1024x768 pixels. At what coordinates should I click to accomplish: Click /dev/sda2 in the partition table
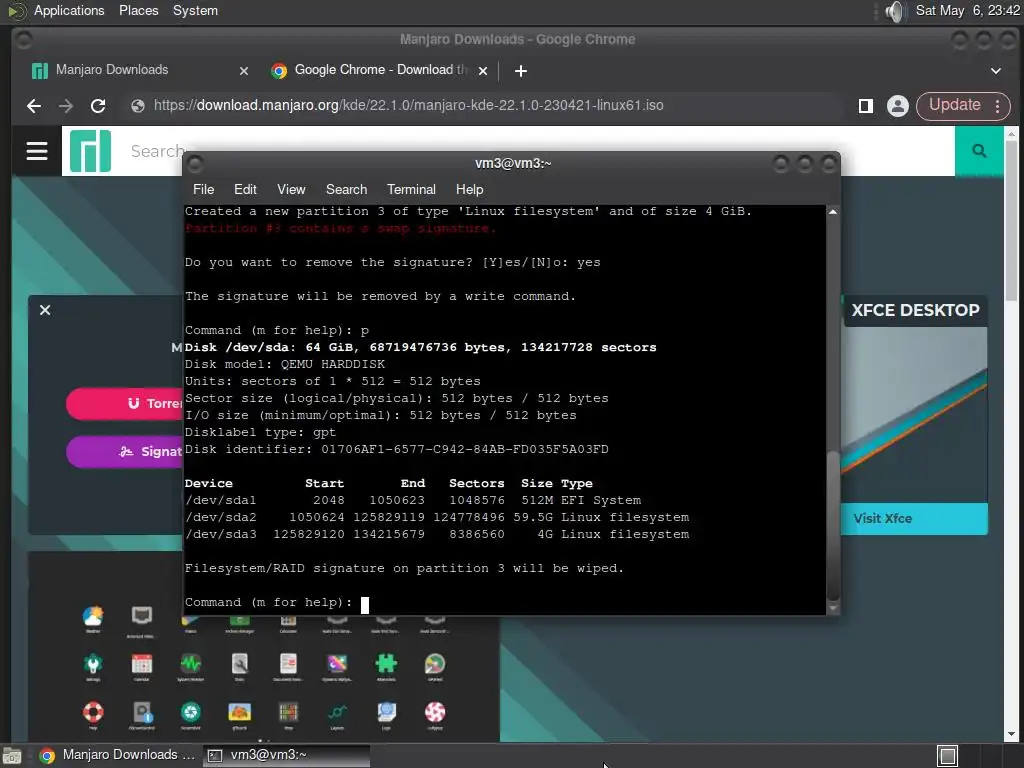[x=220, y=517]
